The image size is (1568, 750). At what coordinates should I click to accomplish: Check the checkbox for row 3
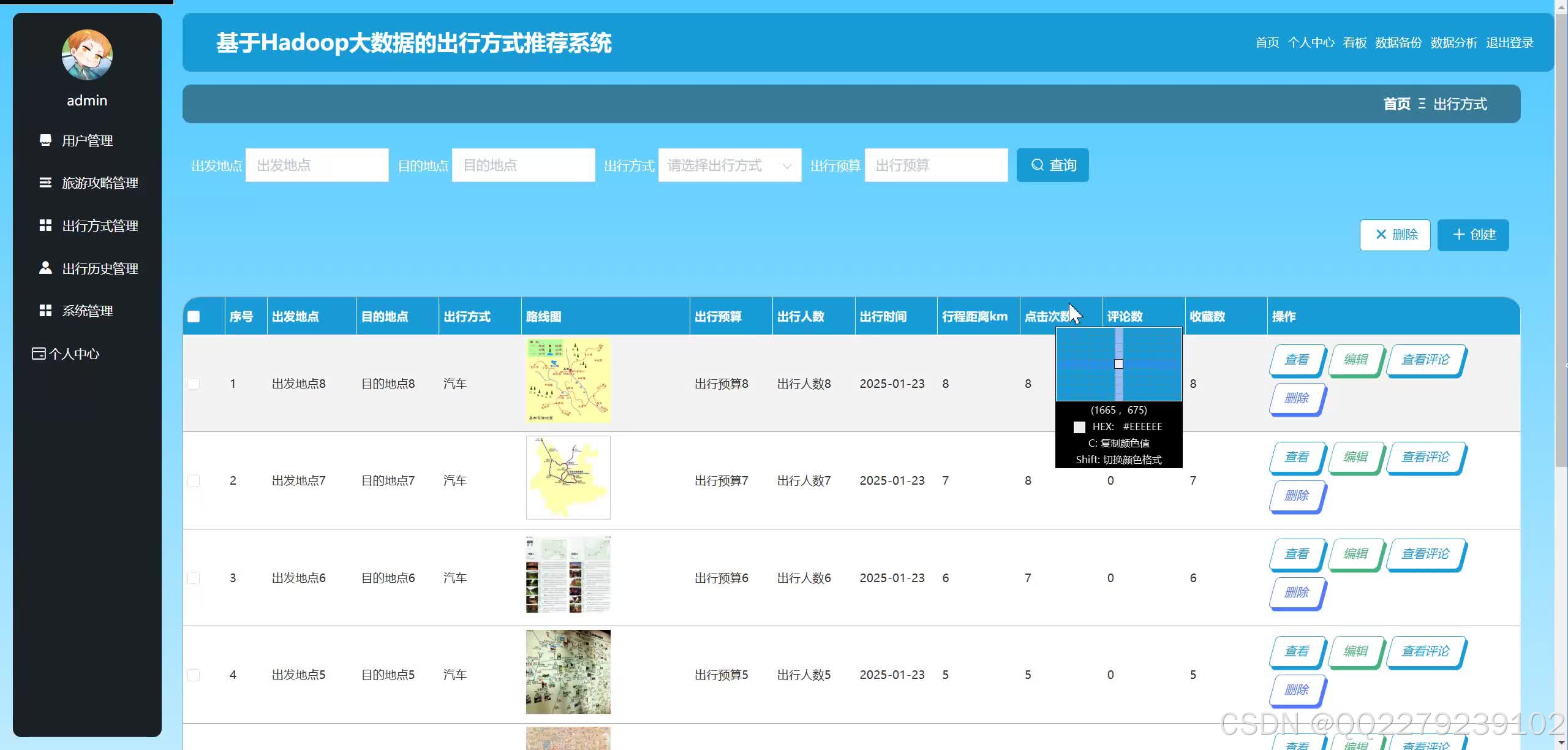point(194,578)
